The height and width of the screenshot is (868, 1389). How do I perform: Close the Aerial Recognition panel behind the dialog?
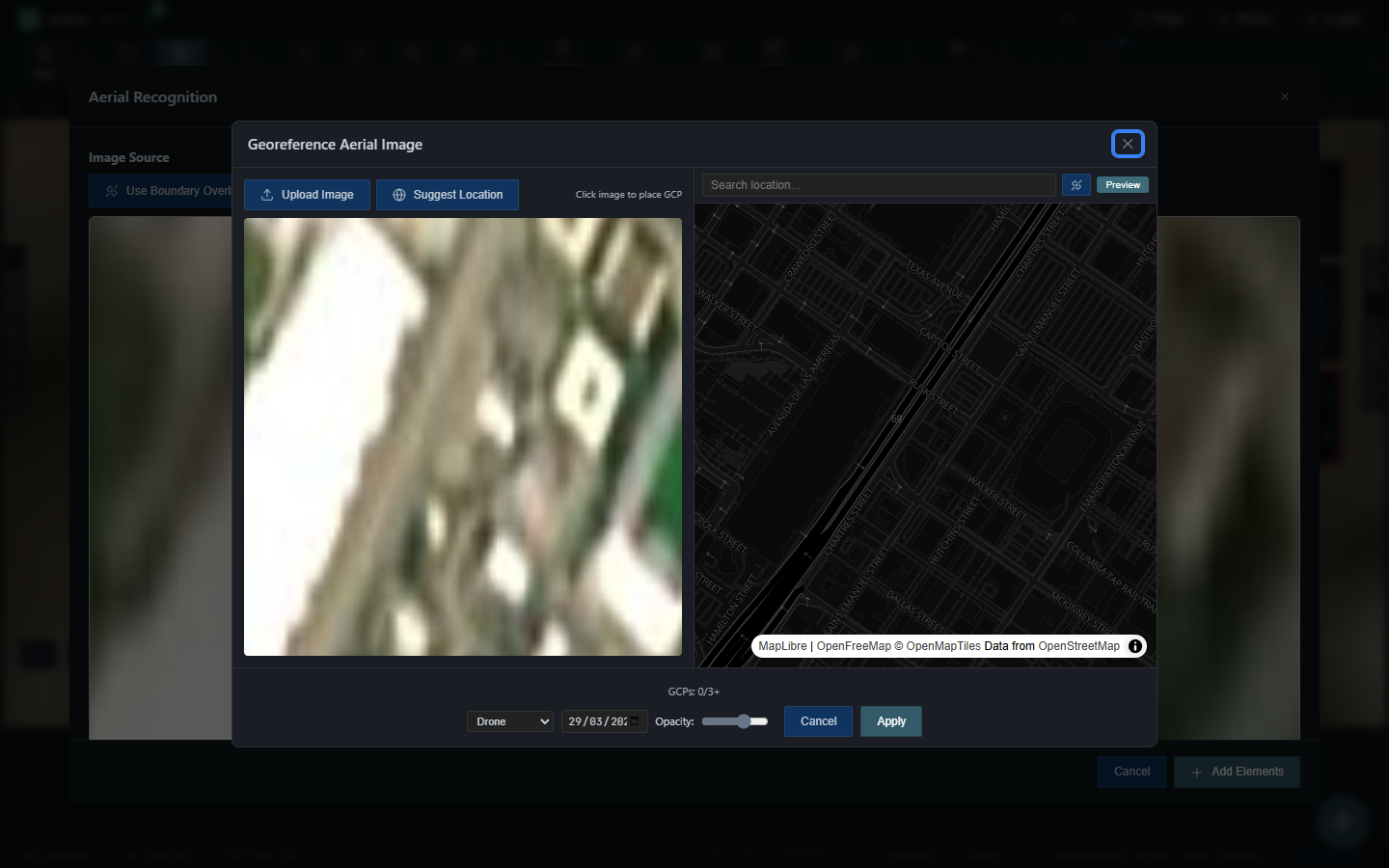[1285, 96]
